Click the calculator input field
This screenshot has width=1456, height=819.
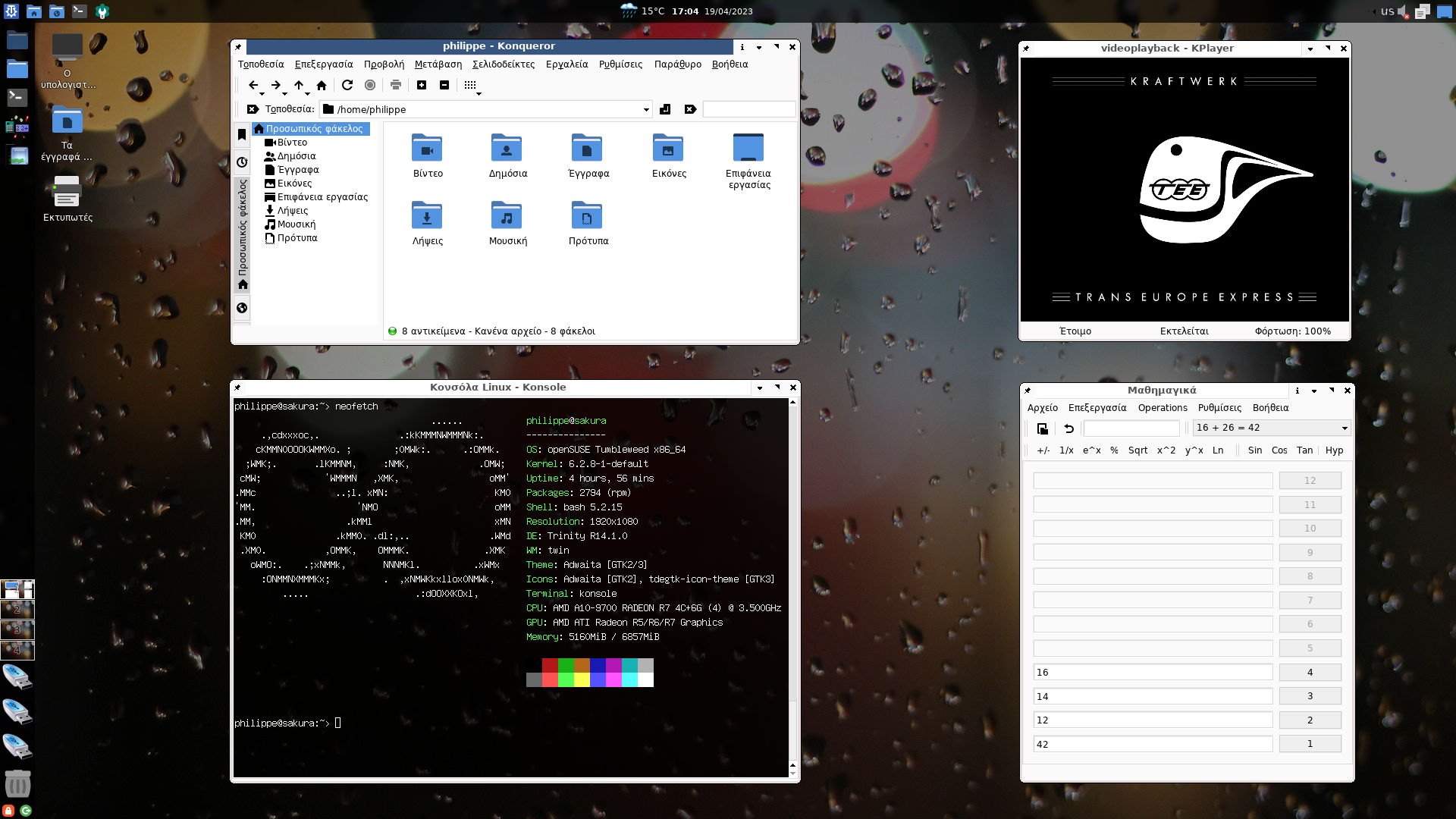point(1131,428)
